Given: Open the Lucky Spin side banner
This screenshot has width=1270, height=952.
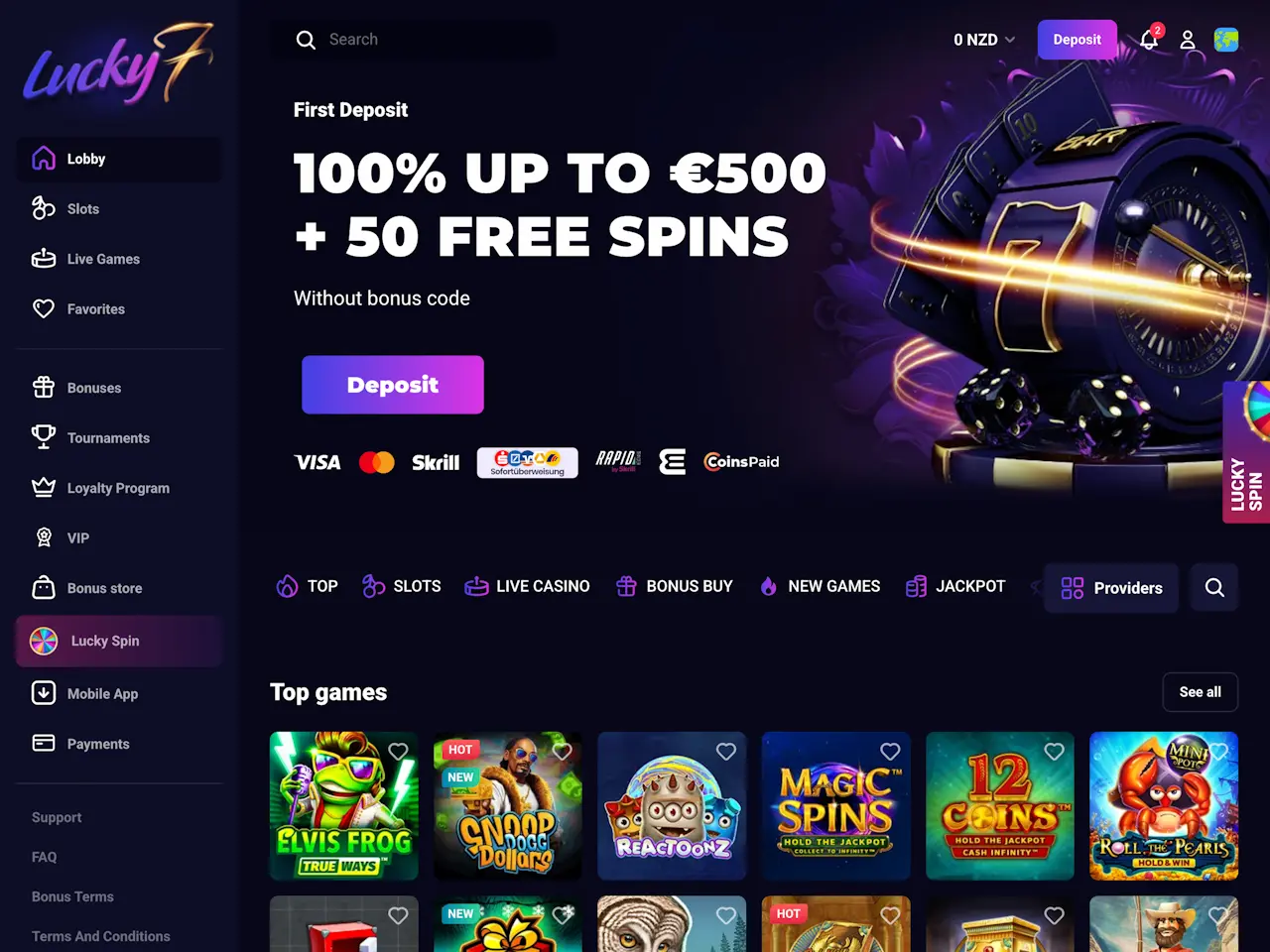Looking at the screenshot, I should (x=1246, y=452).
